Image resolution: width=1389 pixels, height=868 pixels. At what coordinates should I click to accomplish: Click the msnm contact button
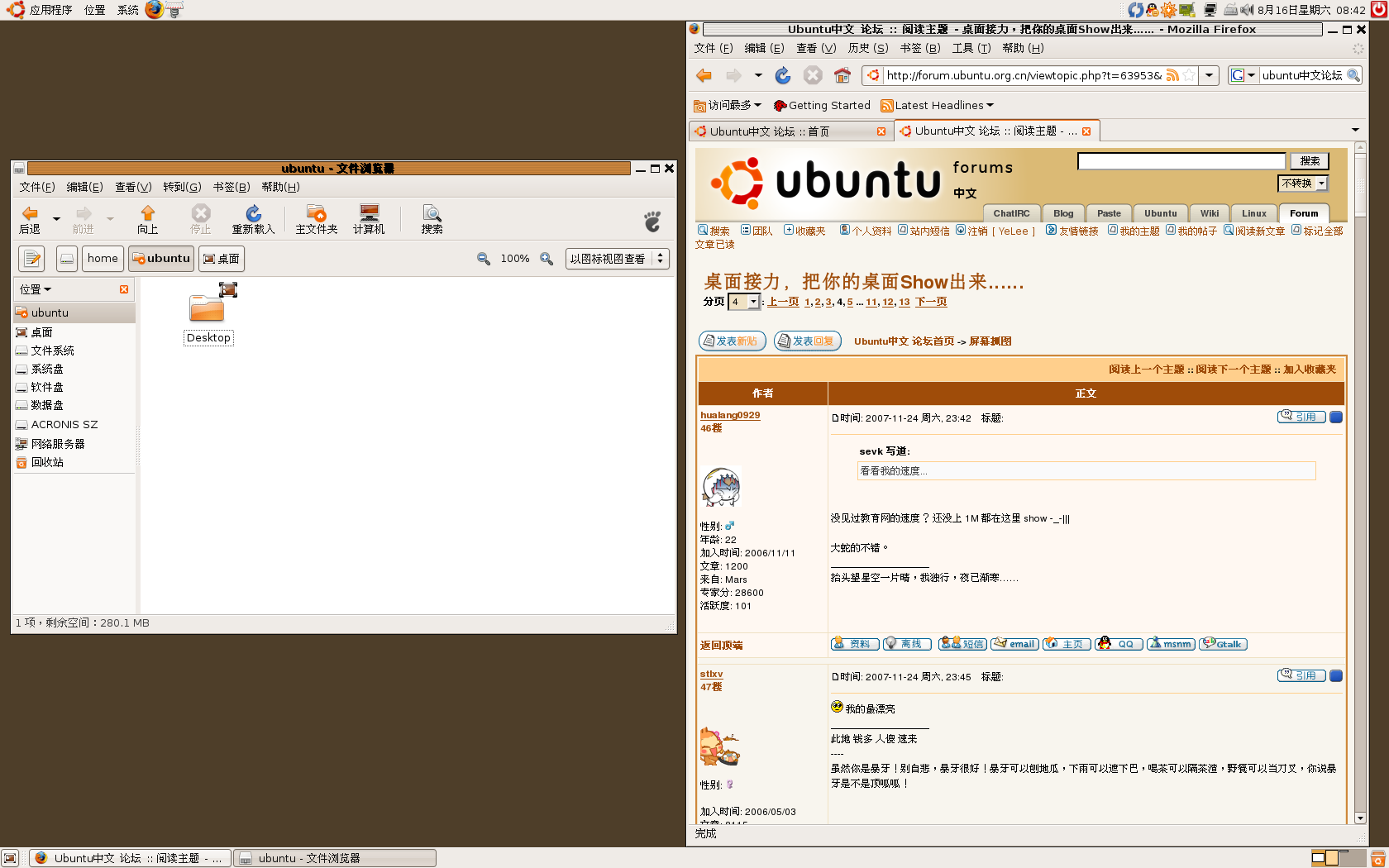tap(1171, 644)
